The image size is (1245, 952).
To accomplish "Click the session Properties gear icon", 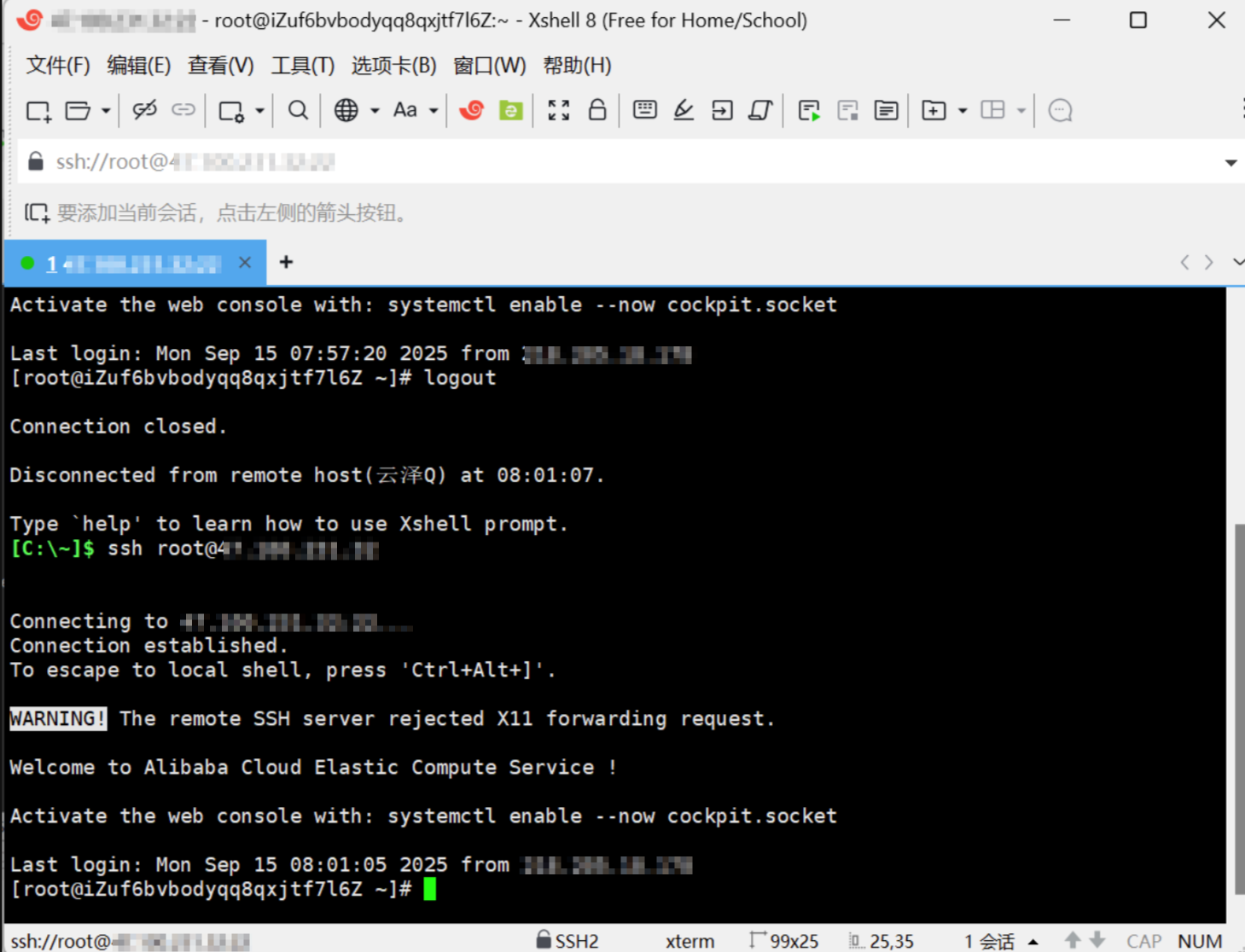I will (231, 111).
